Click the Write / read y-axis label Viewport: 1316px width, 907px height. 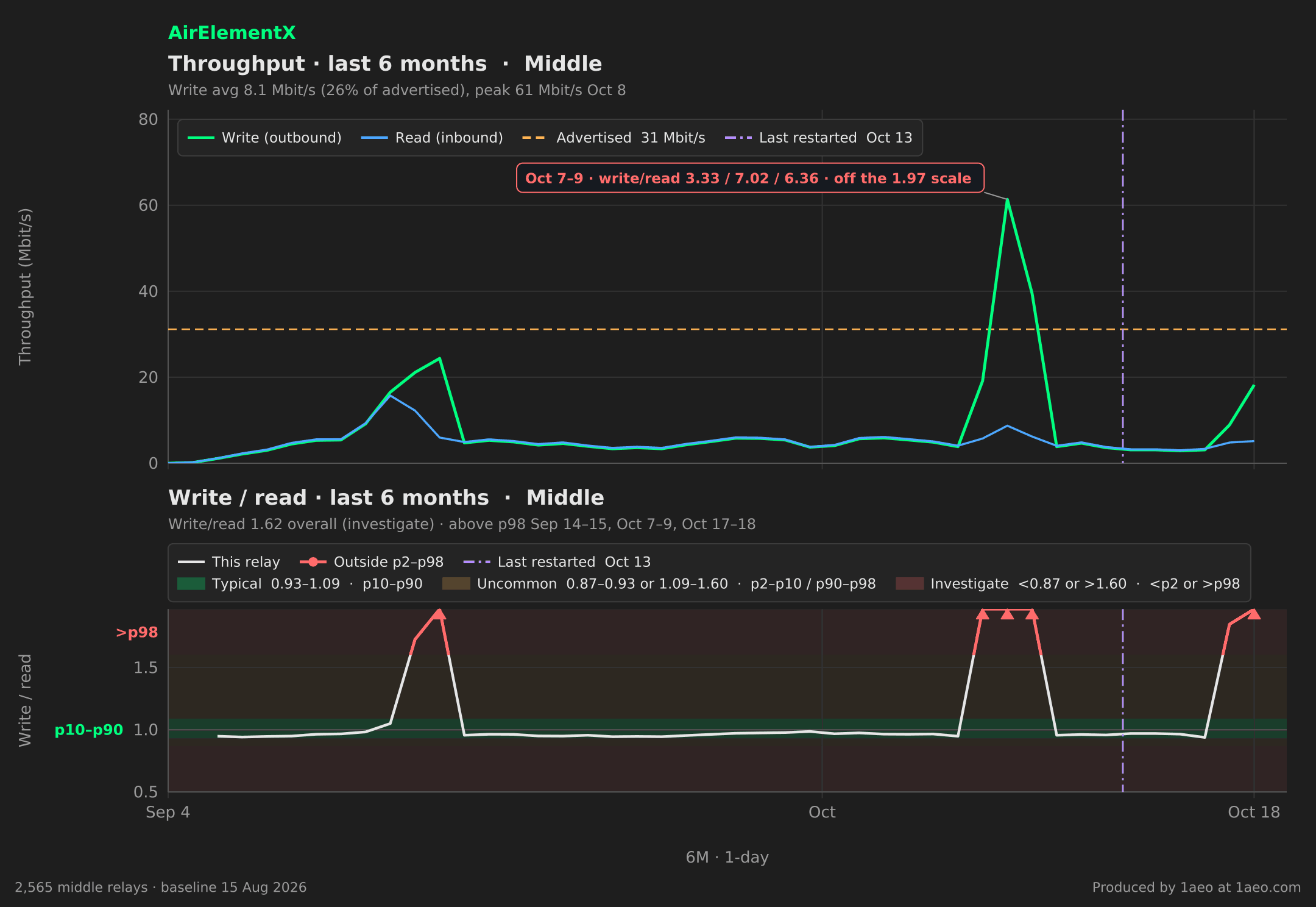(25, 700)
